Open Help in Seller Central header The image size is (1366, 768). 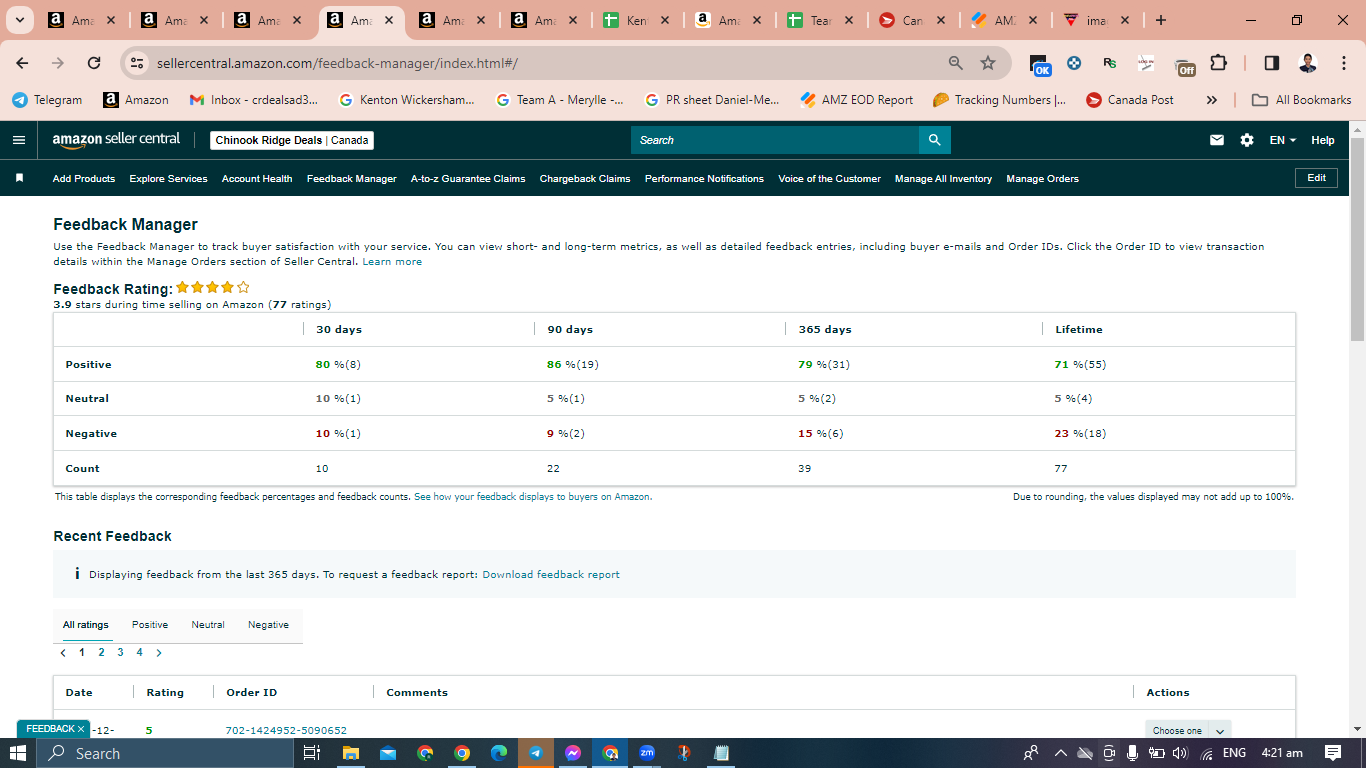1323,140
